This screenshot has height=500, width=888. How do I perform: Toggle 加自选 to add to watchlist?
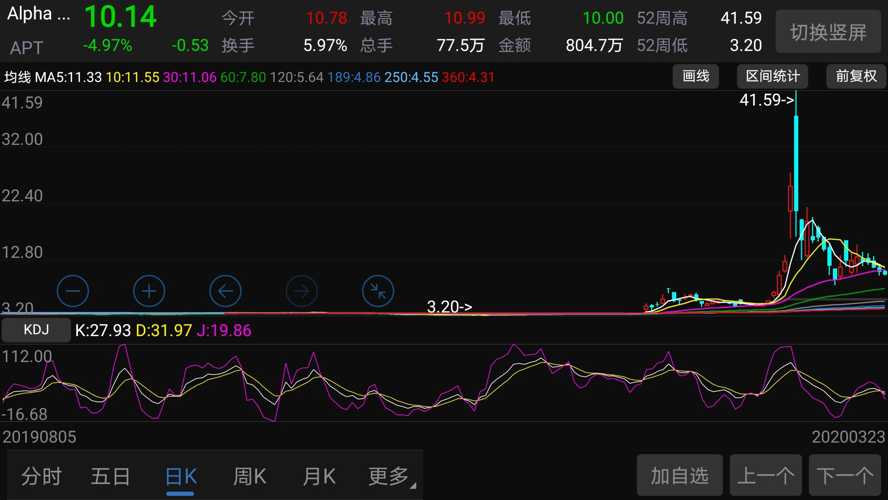point(679,475)
